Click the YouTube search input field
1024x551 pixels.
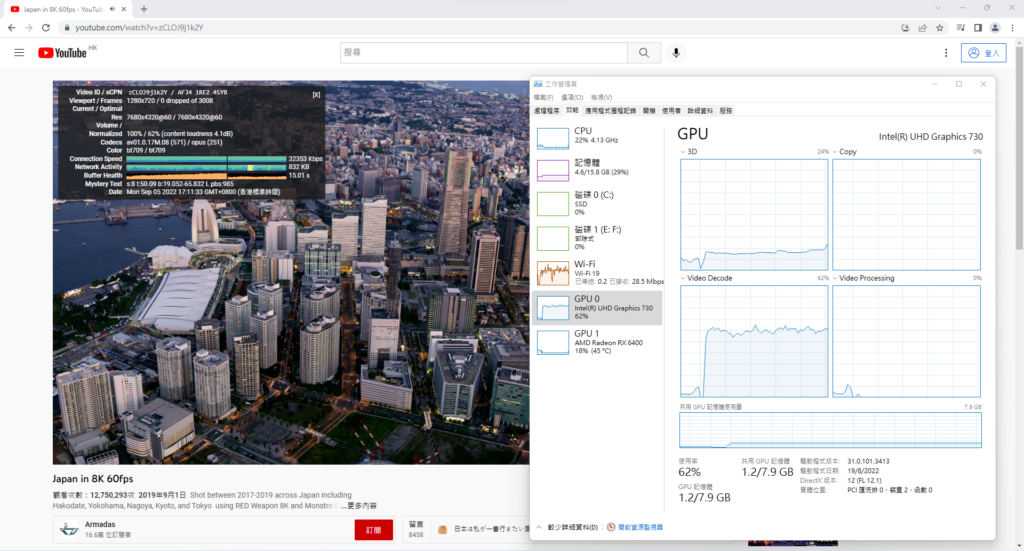coord(483,52)
